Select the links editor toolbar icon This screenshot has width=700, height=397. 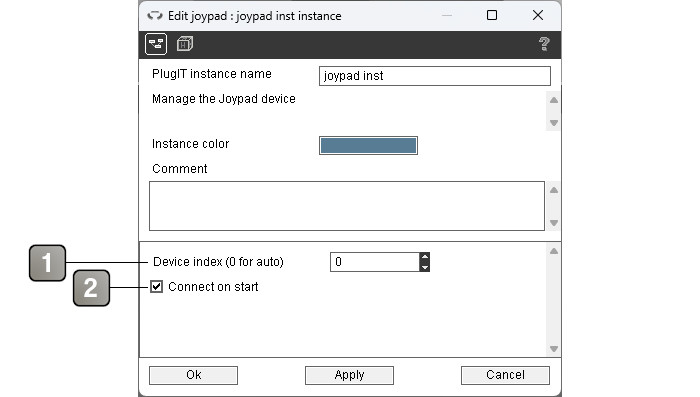[x=156, y=44]
